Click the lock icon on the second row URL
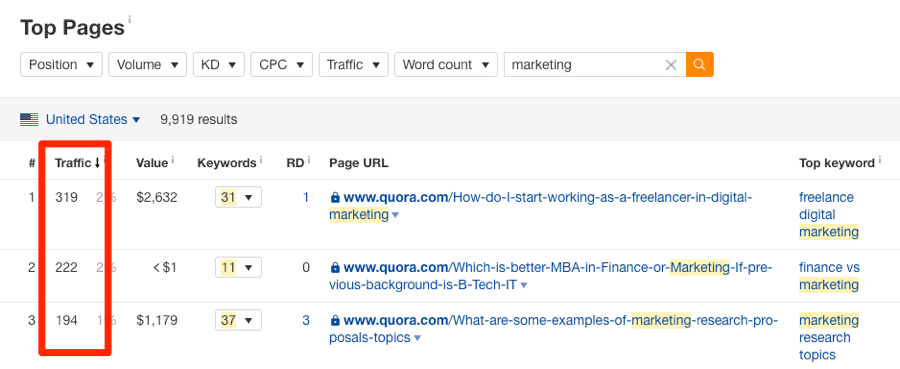The width and height of the screenshot is (900, 369). [x=335, y=267]
